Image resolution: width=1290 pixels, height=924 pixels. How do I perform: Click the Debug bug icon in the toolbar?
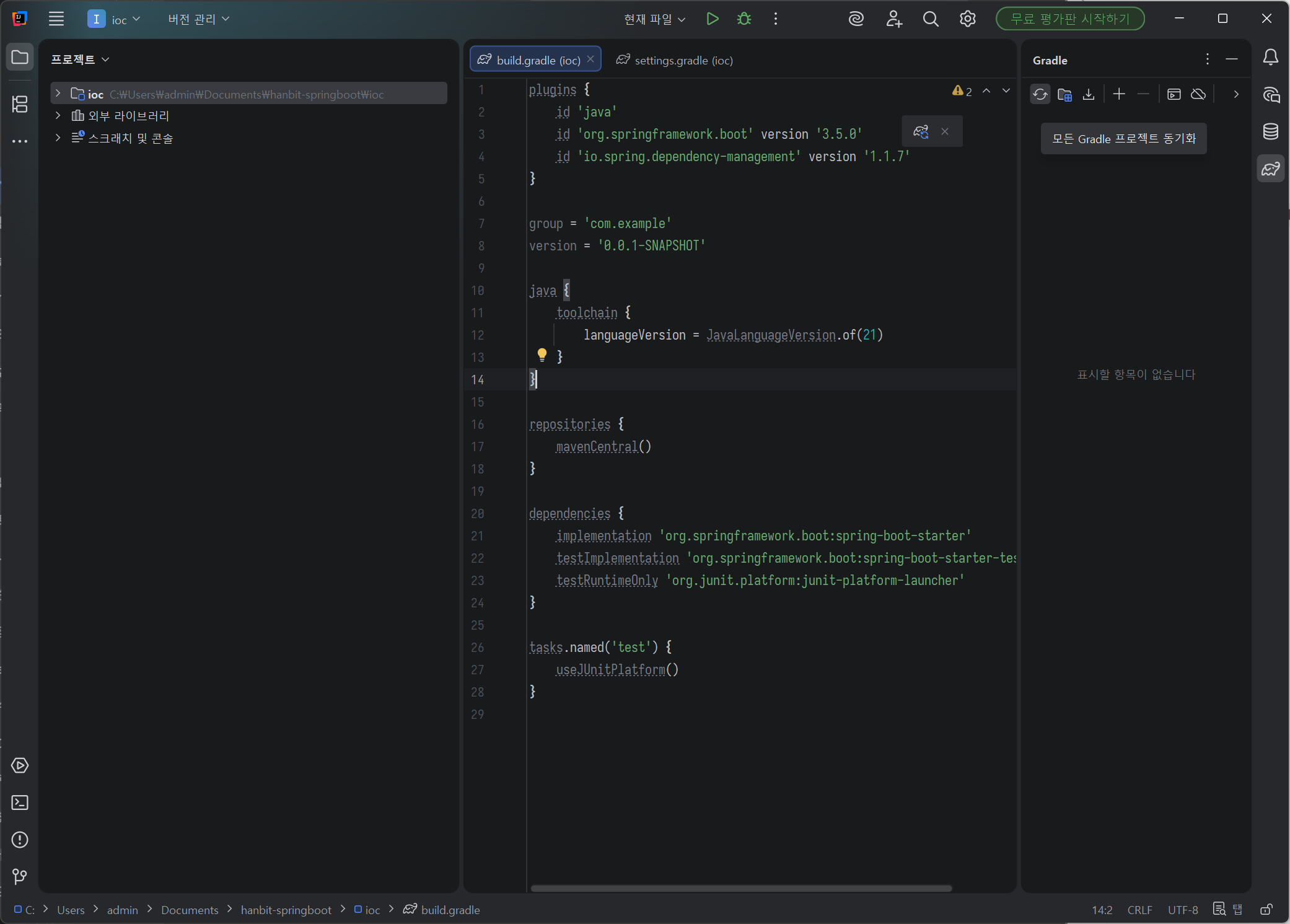coord(744,19)
